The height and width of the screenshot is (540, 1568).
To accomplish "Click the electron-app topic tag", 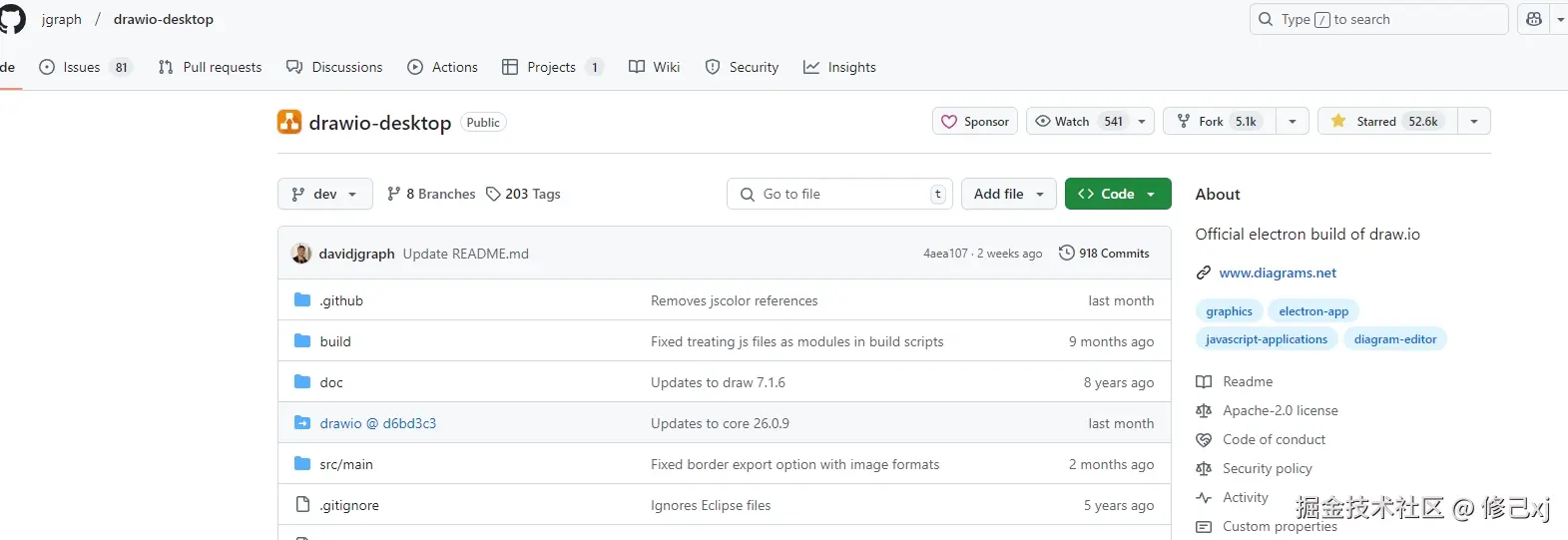I will click(x=1313, y=311).
